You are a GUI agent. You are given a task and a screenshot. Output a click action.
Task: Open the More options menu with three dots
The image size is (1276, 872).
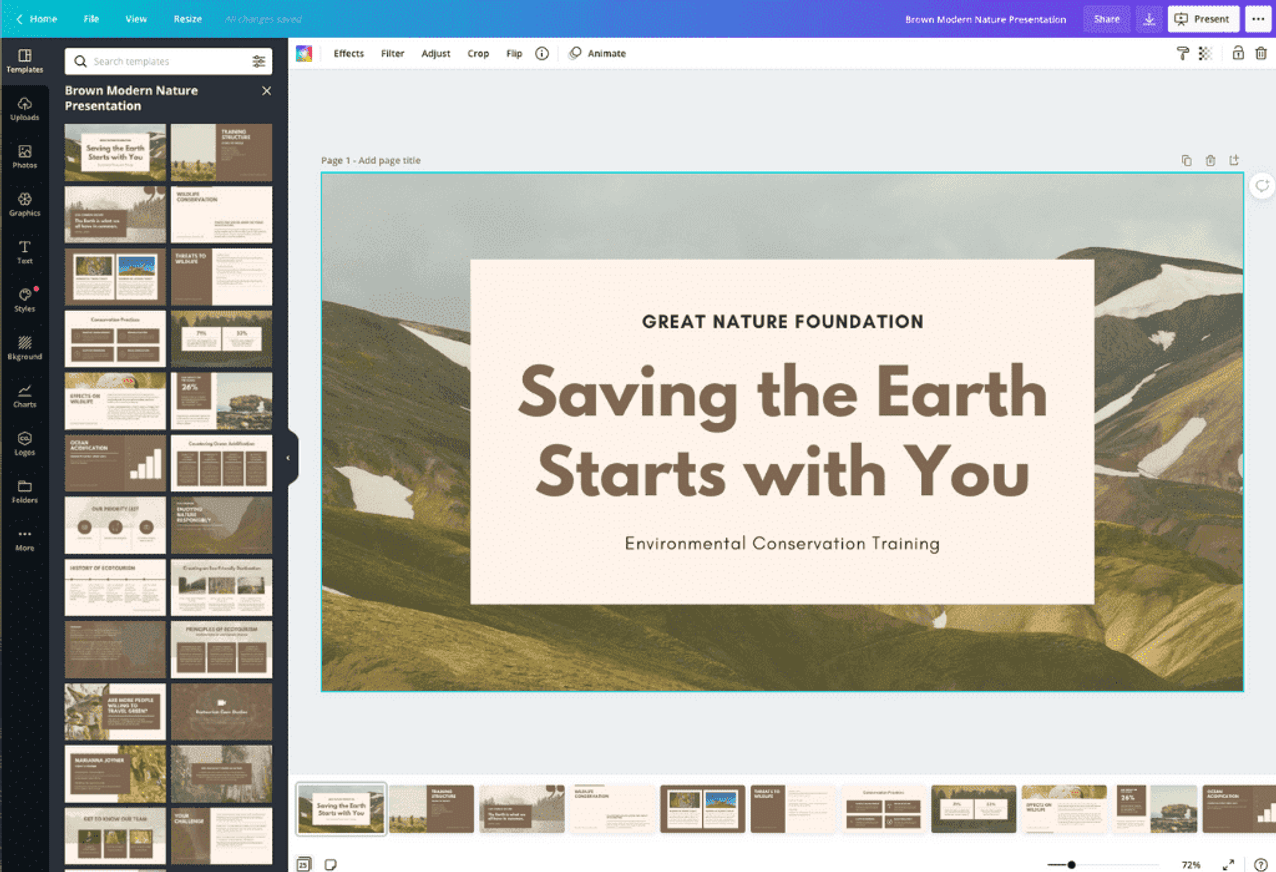coord(1259,19)
